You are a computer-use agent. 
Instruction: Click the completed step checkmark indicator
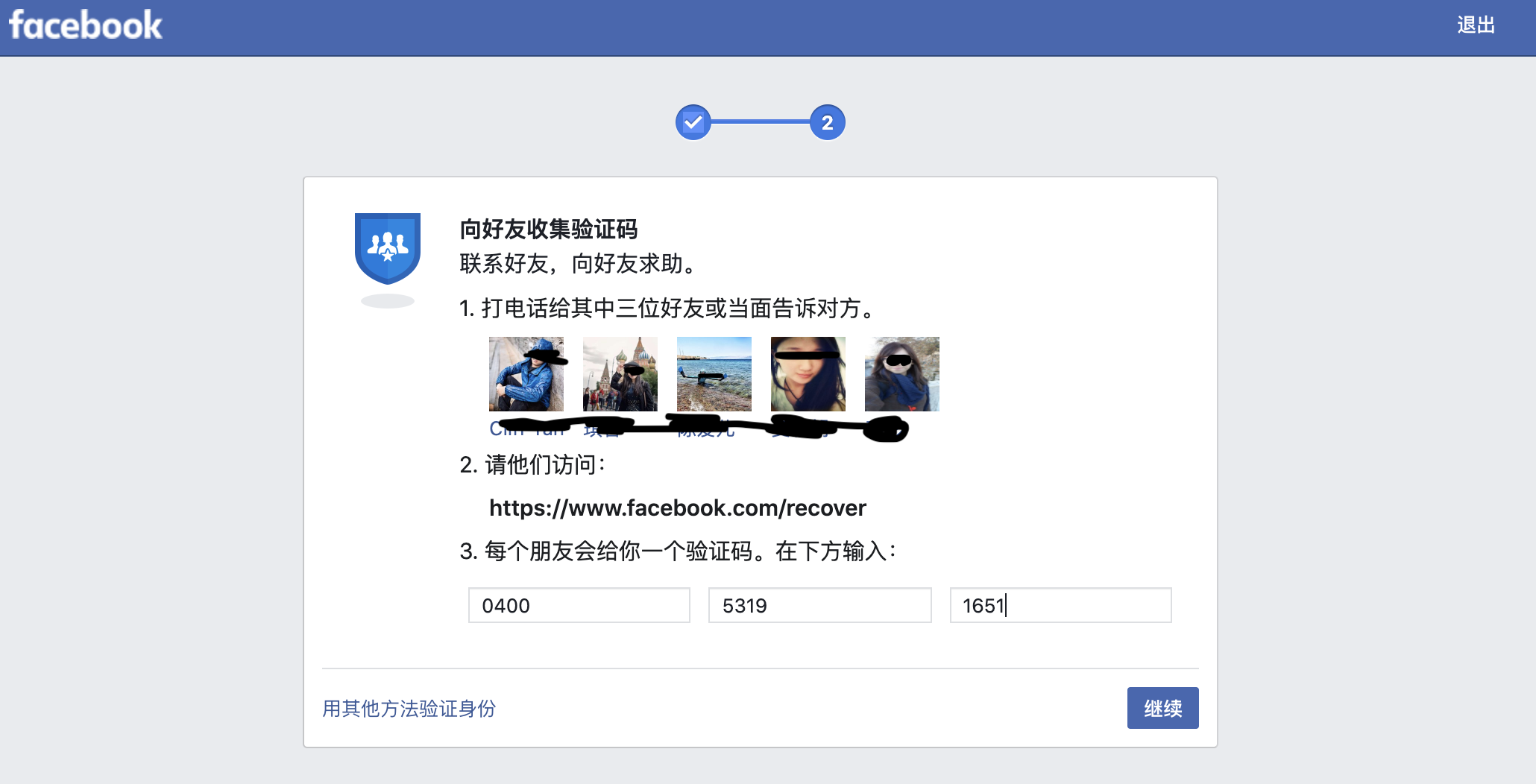[693, 122]
